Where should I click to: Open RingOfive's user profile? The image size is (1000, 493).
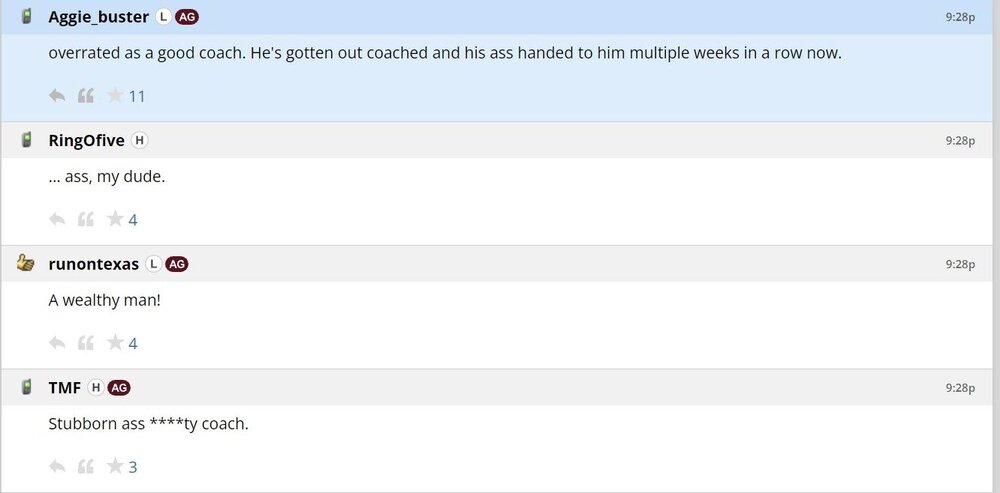point(86,141)
